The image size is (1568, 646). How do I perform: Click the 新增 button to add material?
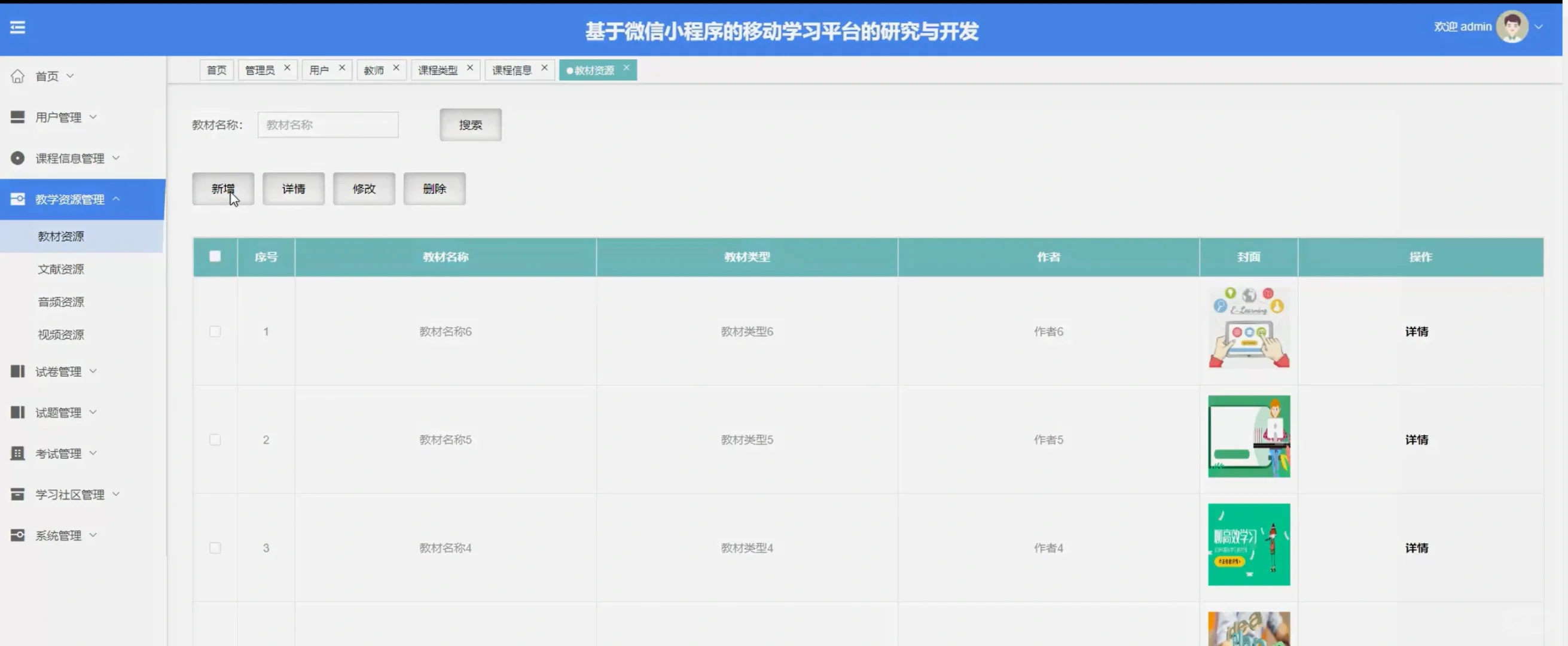coord(223,189)
